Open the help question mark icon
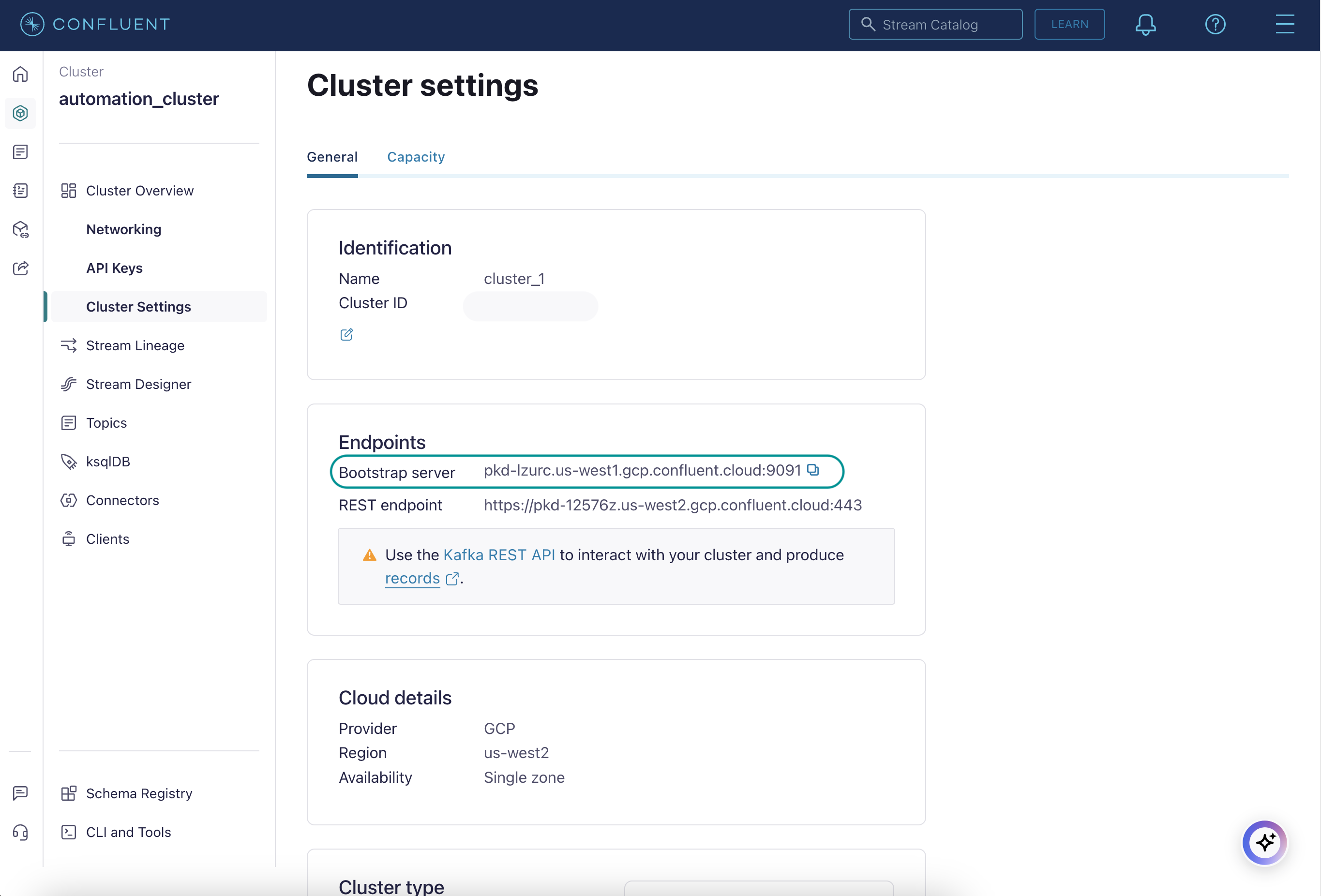Image resolution: width=1321 pixels, height=896 pixels. click(1216, 24)
